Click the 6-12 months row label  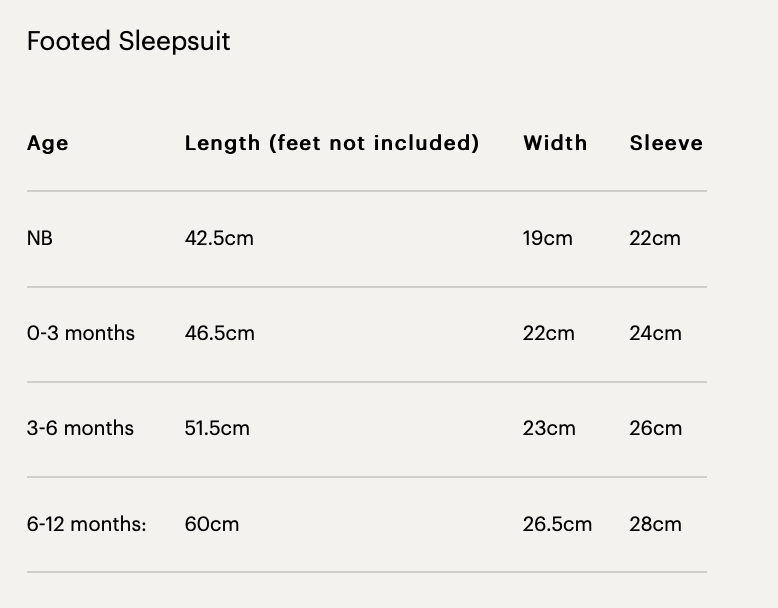point(87,524)
